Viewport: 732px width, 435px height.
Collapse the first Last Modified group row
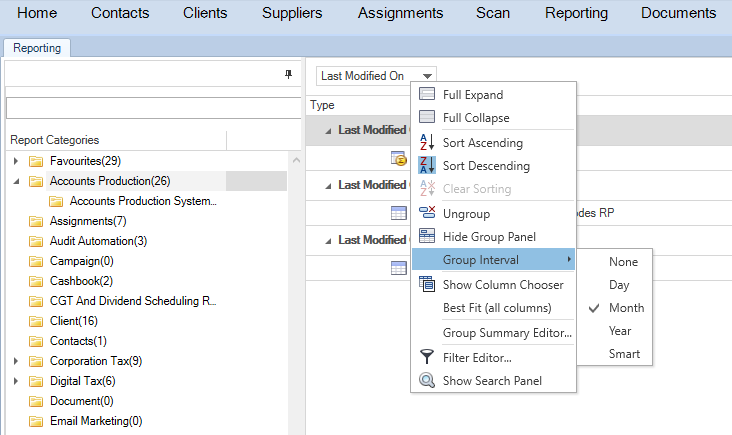click(328, 131)
